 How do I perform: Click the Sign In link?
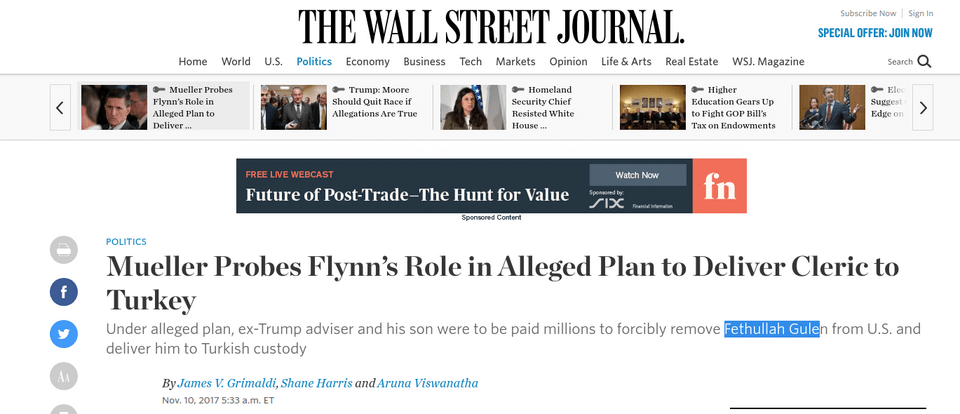coord(921,13)
